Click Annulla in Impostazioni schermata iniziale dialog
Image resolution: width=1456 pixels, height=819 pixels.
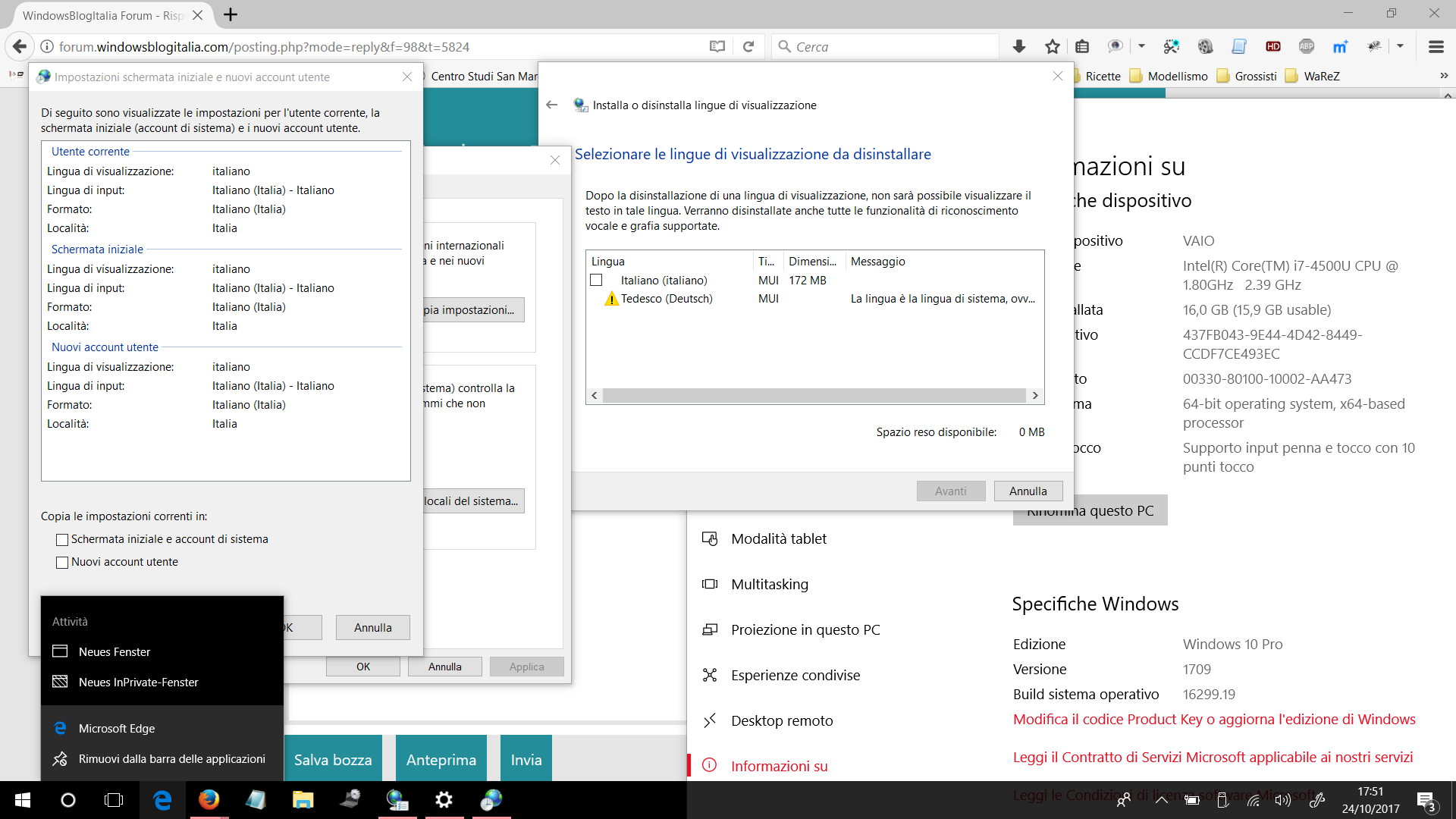point(372,627)
